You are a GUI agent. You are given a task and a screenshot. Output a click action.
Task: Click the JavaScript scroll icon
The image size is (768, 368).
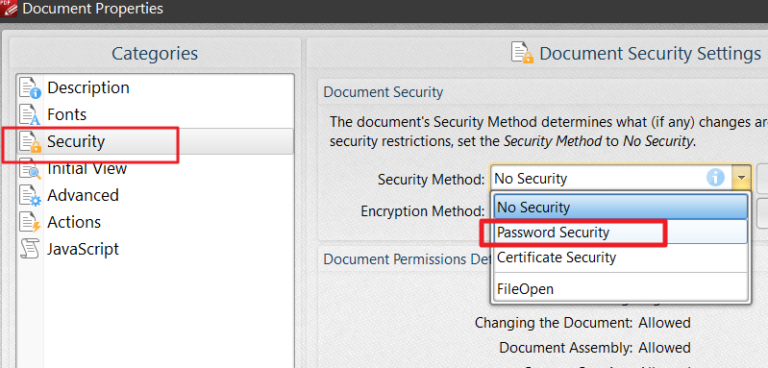[x=30, y=249]
